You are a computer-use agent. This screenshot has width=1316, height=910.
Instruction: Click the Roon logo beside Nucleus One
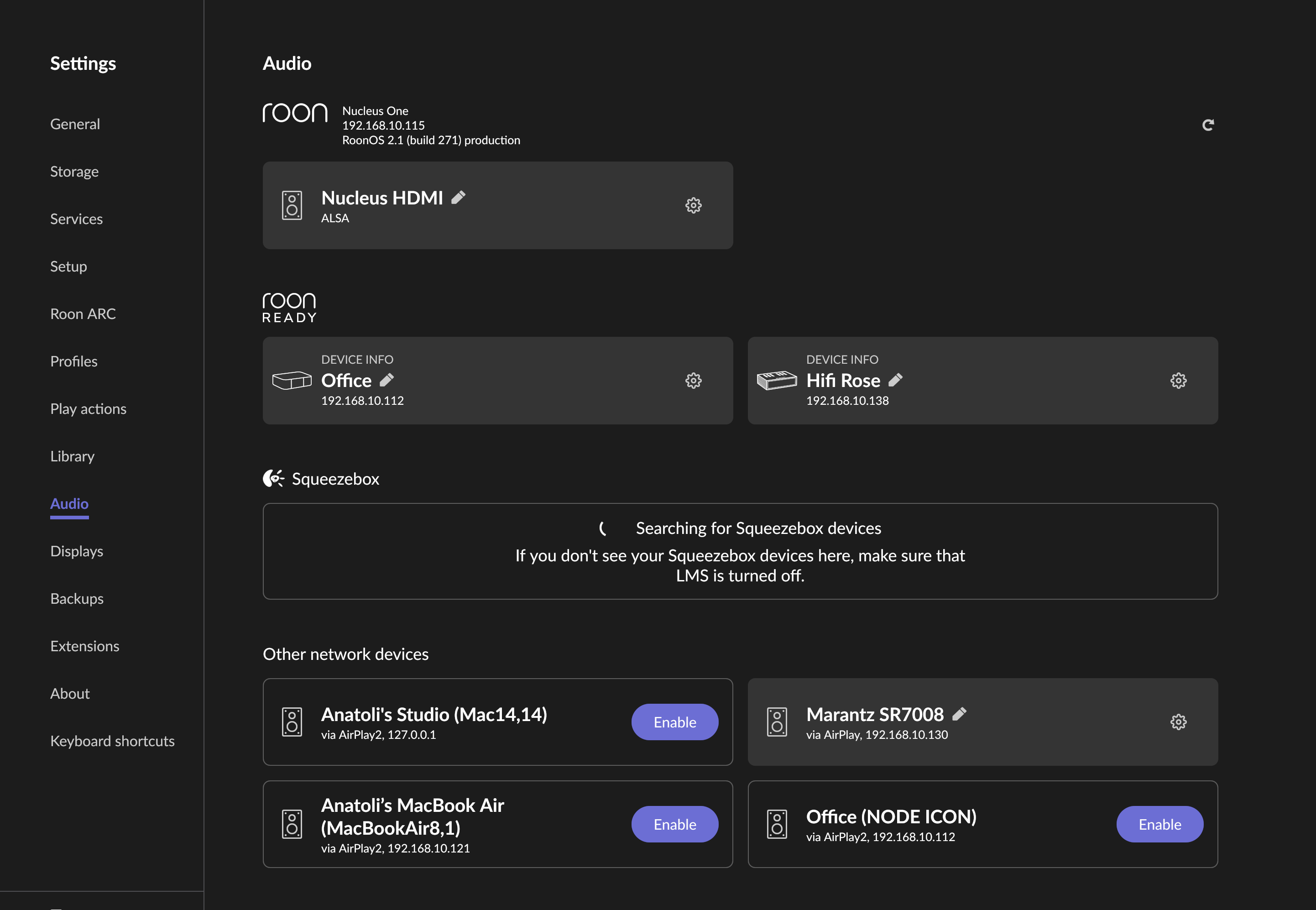tap(295, 113)
